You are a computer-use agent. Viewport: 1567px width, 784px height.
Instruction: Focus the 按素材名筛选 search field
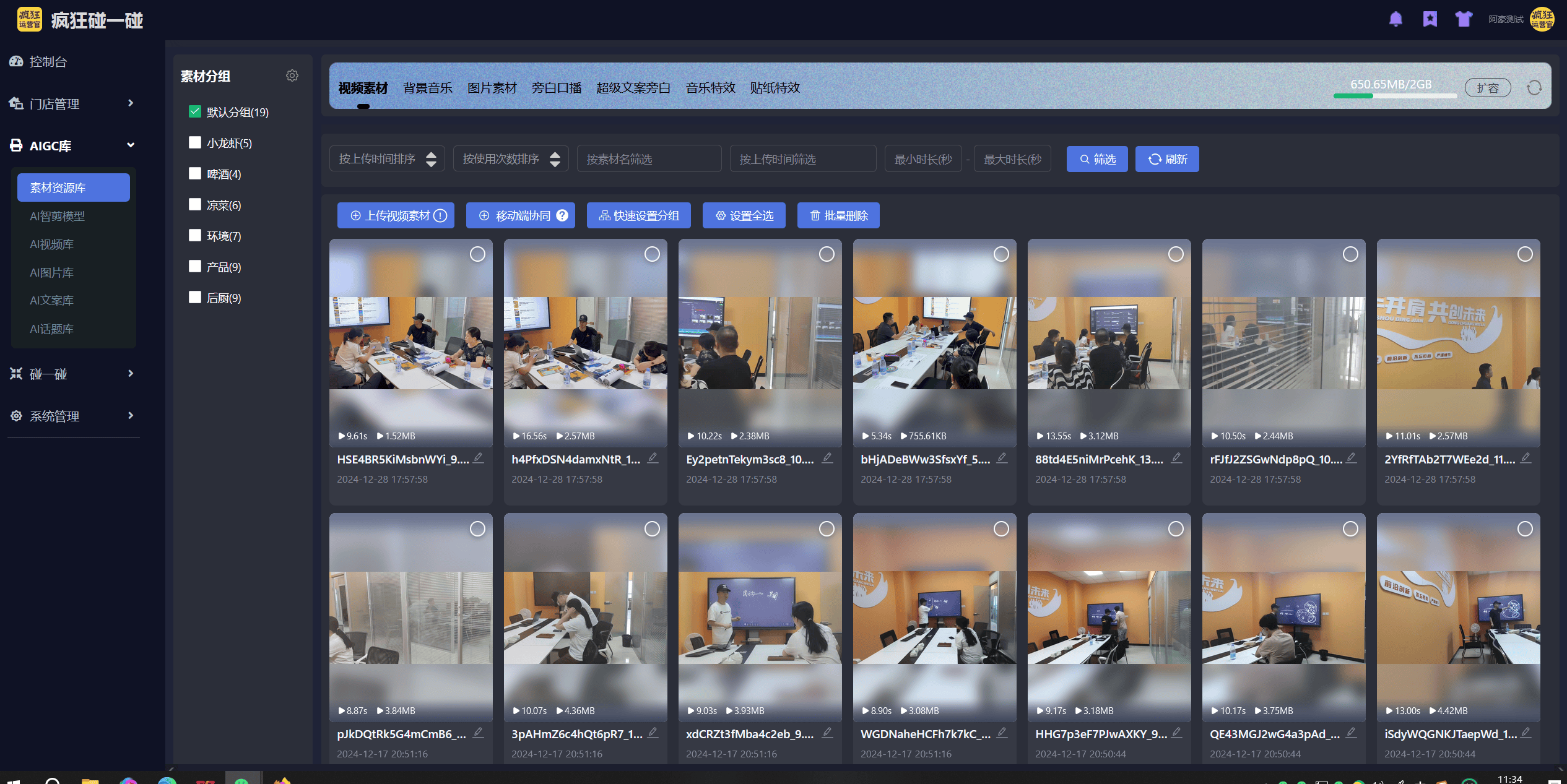649,159
